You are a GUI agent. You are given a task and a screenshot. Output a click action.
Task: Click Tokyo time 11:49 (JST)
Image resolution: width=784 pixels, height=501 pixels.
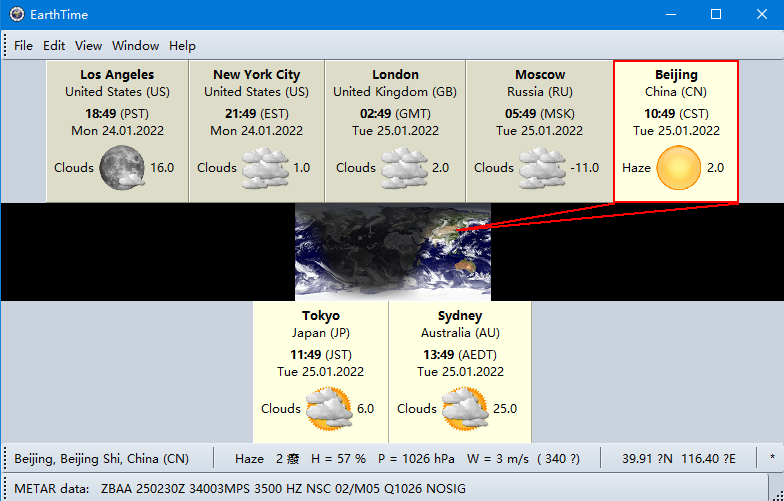point(320,354)
